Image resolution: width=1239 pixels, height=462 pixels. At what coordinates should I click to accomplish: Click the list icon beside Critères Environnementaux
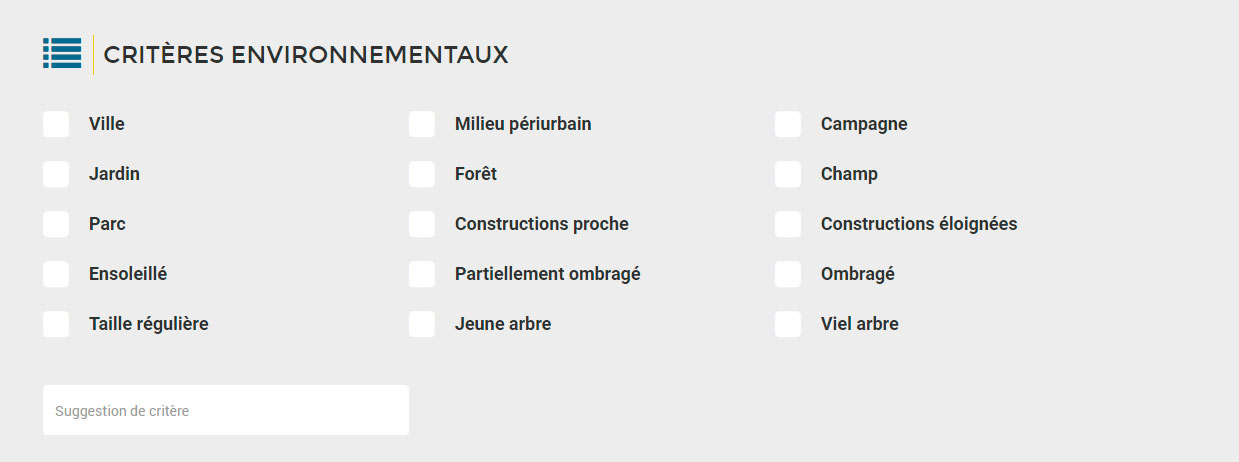pos(62,54)
